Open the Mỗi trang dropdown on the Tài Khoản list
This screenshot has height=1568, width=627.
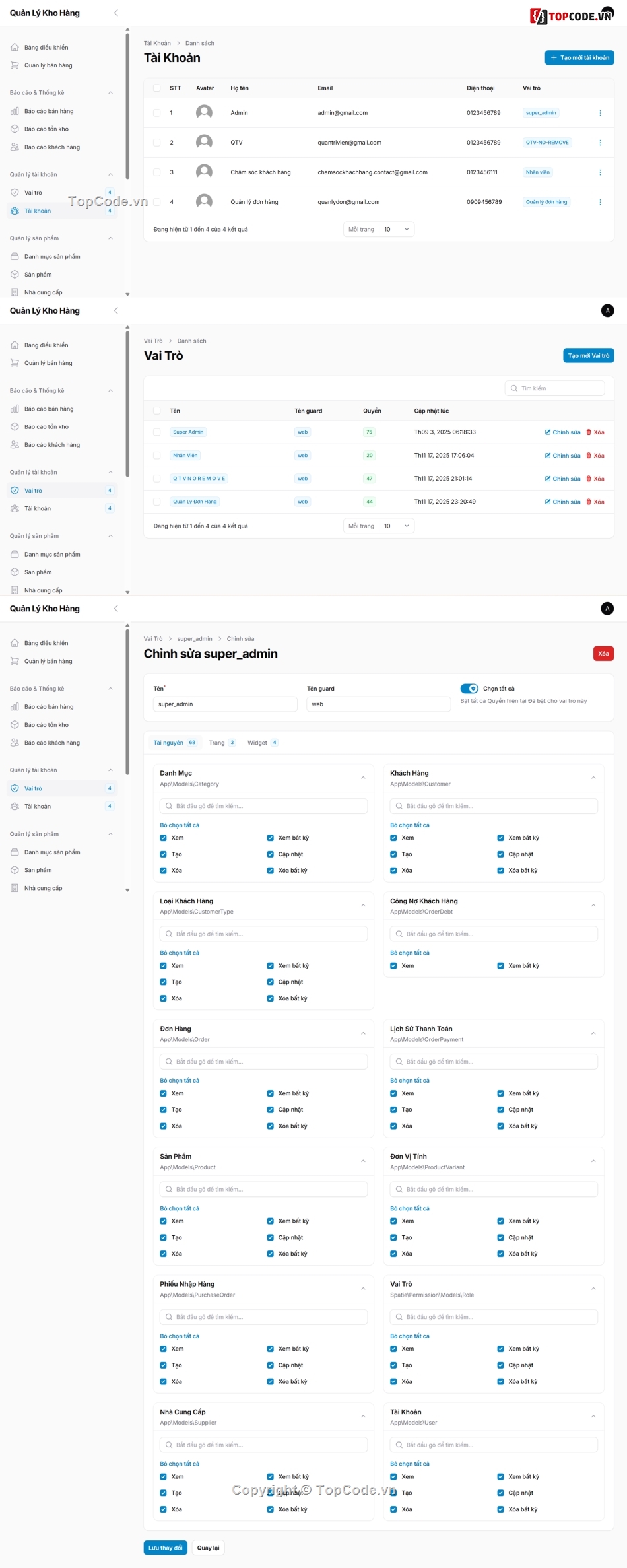pyautogui.click(x=397, y=229)
